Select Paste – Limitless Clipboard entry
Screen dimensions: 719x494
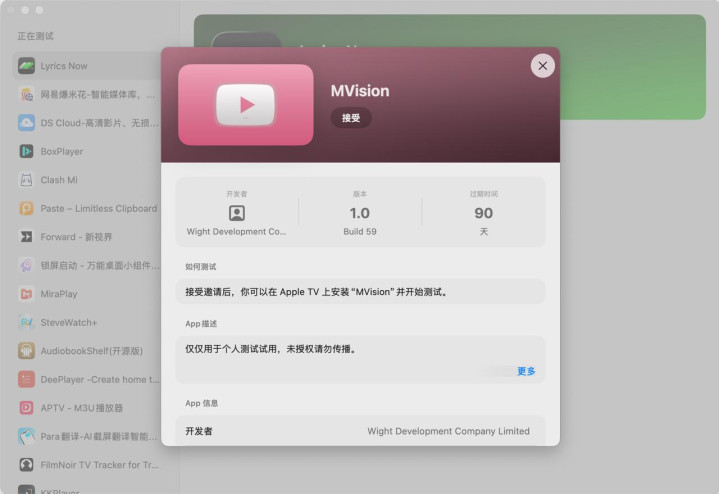pos(87,208)
